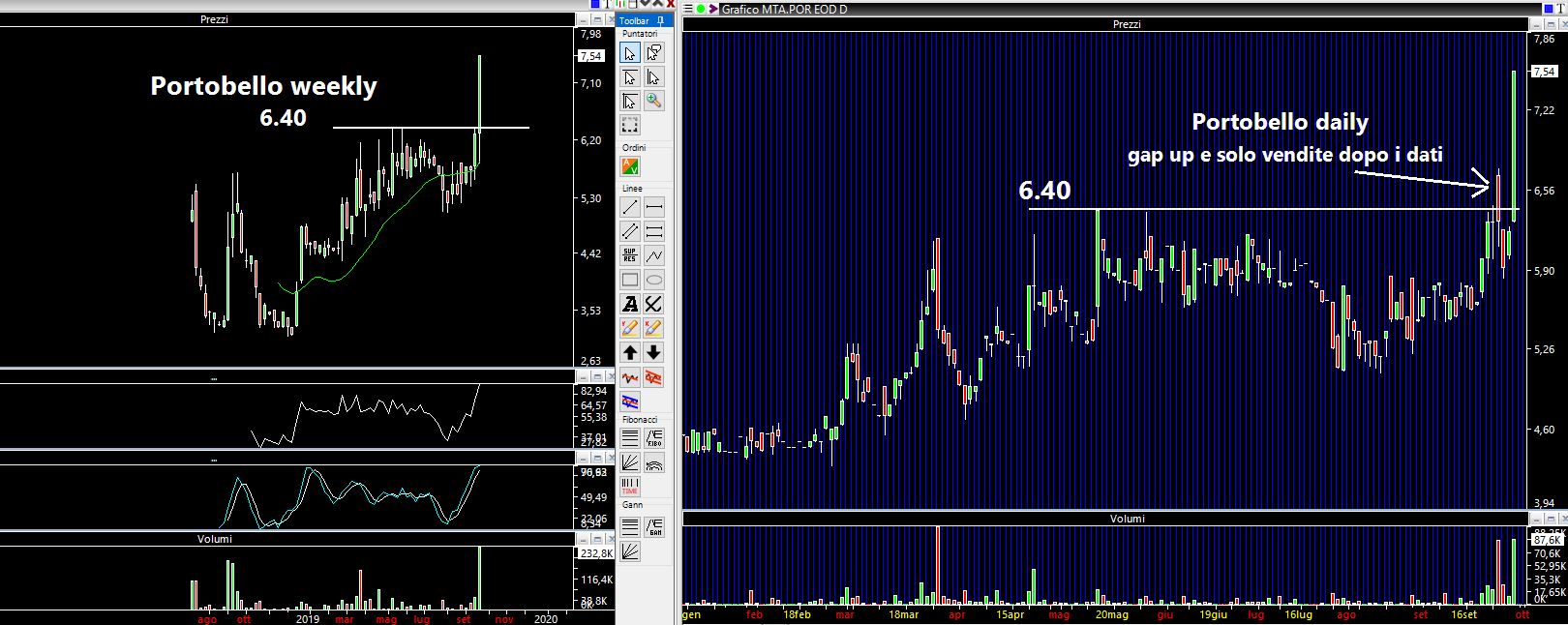Screen dimensions: 1568x625
Task: Select the crosshair cursor pointer
Action: click(x=630, y=102)
